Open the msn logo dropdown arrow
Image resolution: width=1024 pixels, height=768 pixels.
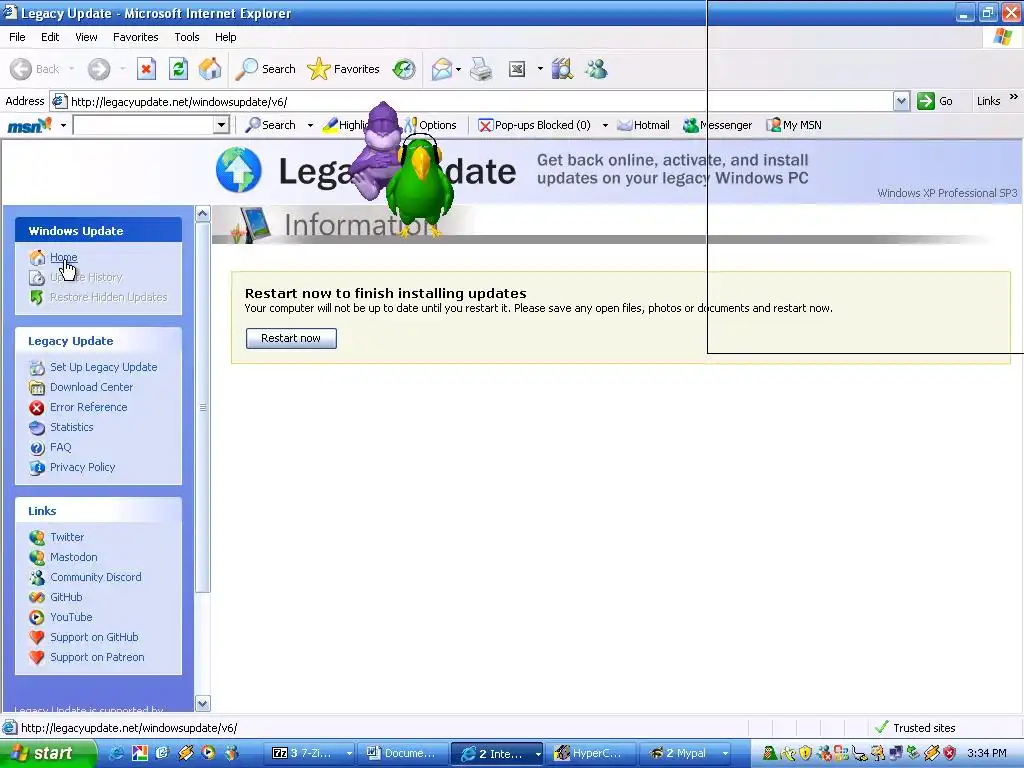63,125
